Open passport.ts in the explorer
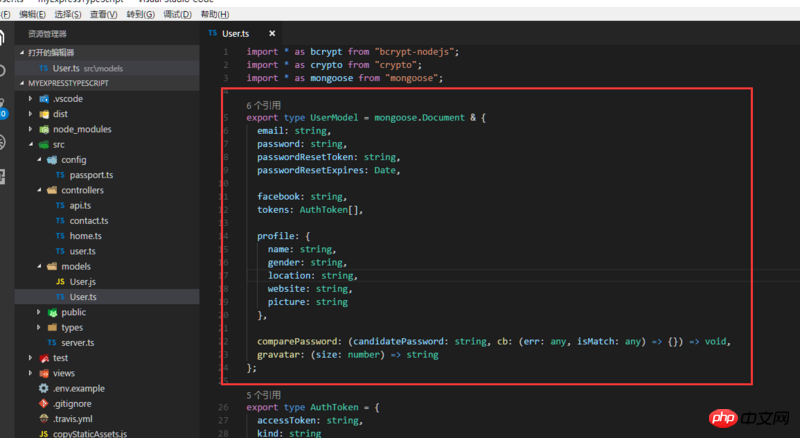This screenshot has height=438, width=800. pyautogui.click(x=91, y=175)
